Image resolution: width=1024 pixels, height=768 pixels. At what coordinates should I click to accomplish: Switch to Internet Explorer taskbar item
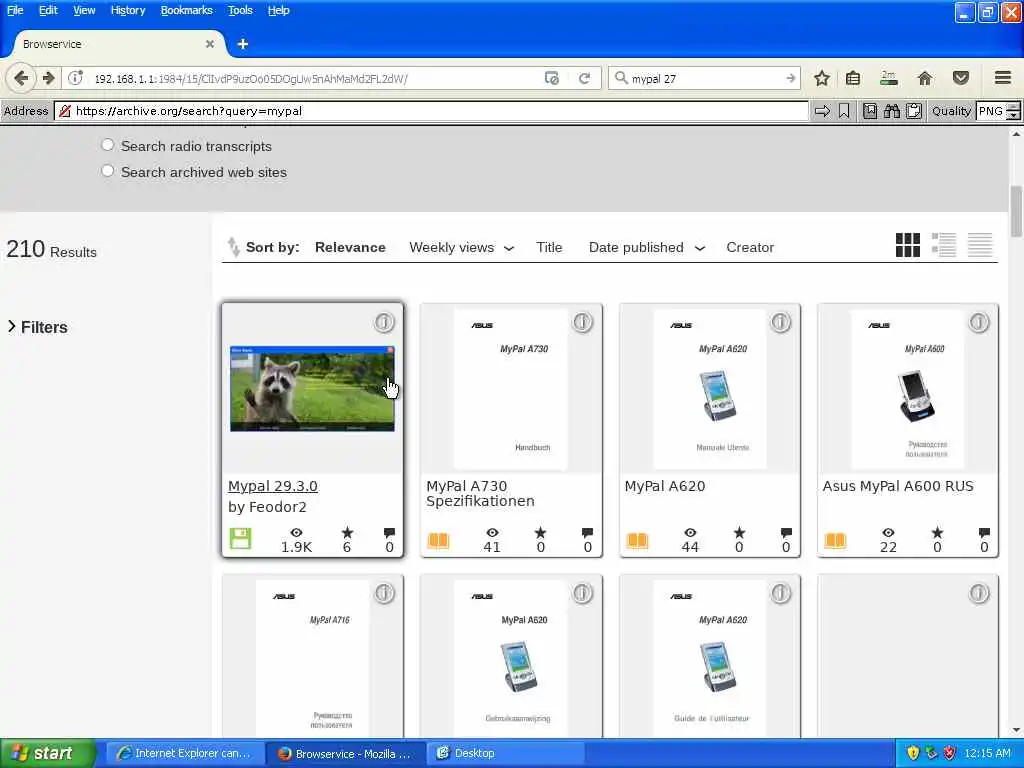186,753
